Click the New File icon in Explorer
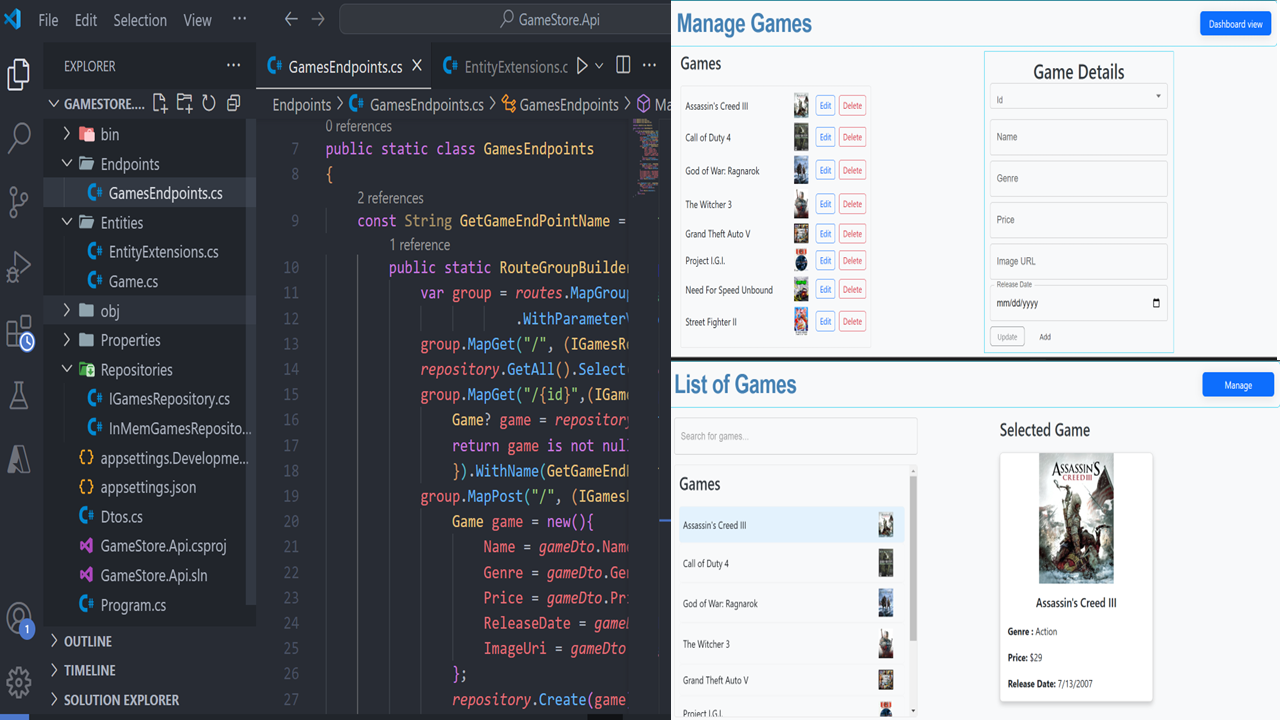Screen dimensions: 1280x720 click(160, 103)
